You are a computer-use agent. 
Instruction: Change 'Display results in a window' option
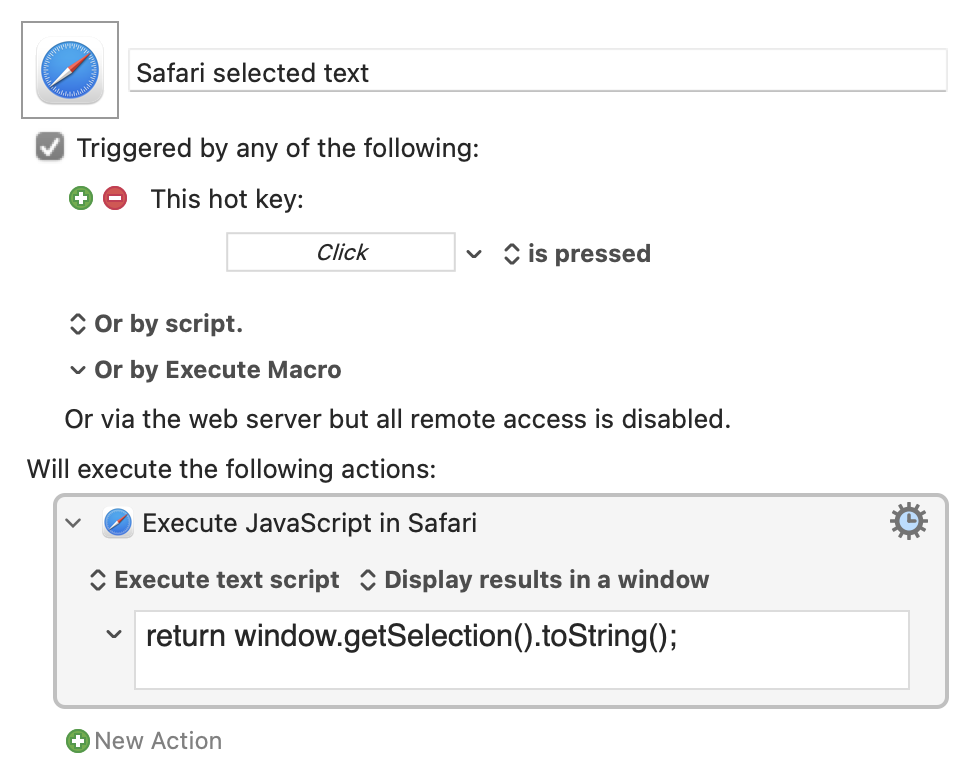tap(534, 580)
